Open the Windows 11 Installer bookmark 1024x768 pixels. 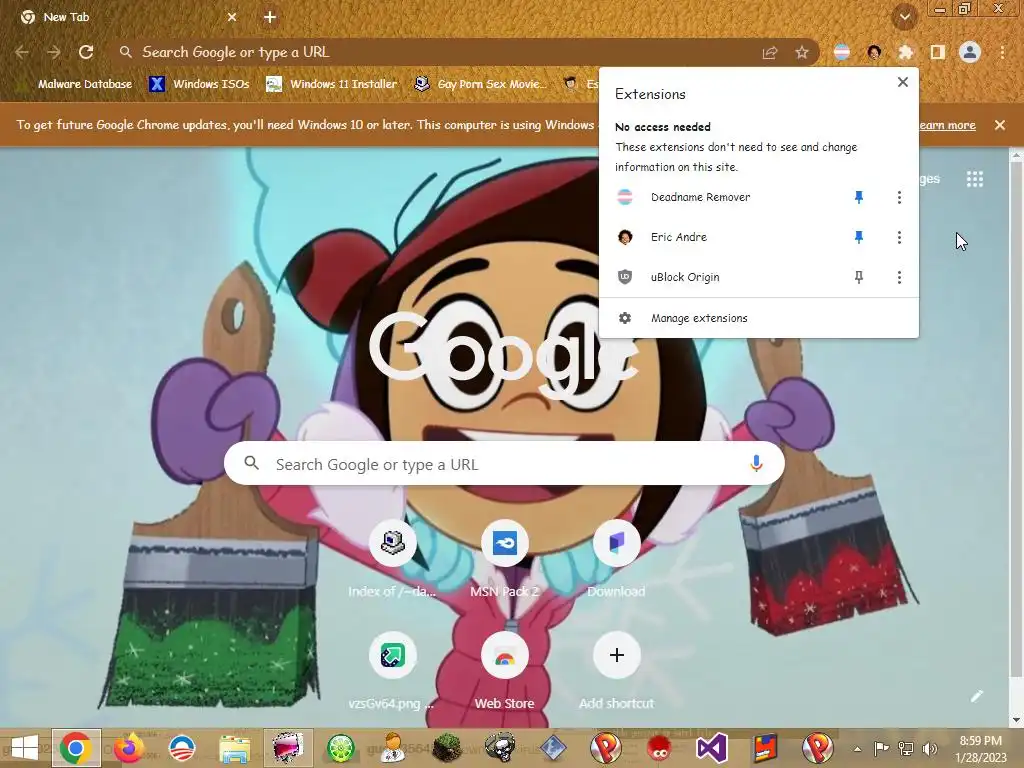pyautogui.click(x=332, y=84)
